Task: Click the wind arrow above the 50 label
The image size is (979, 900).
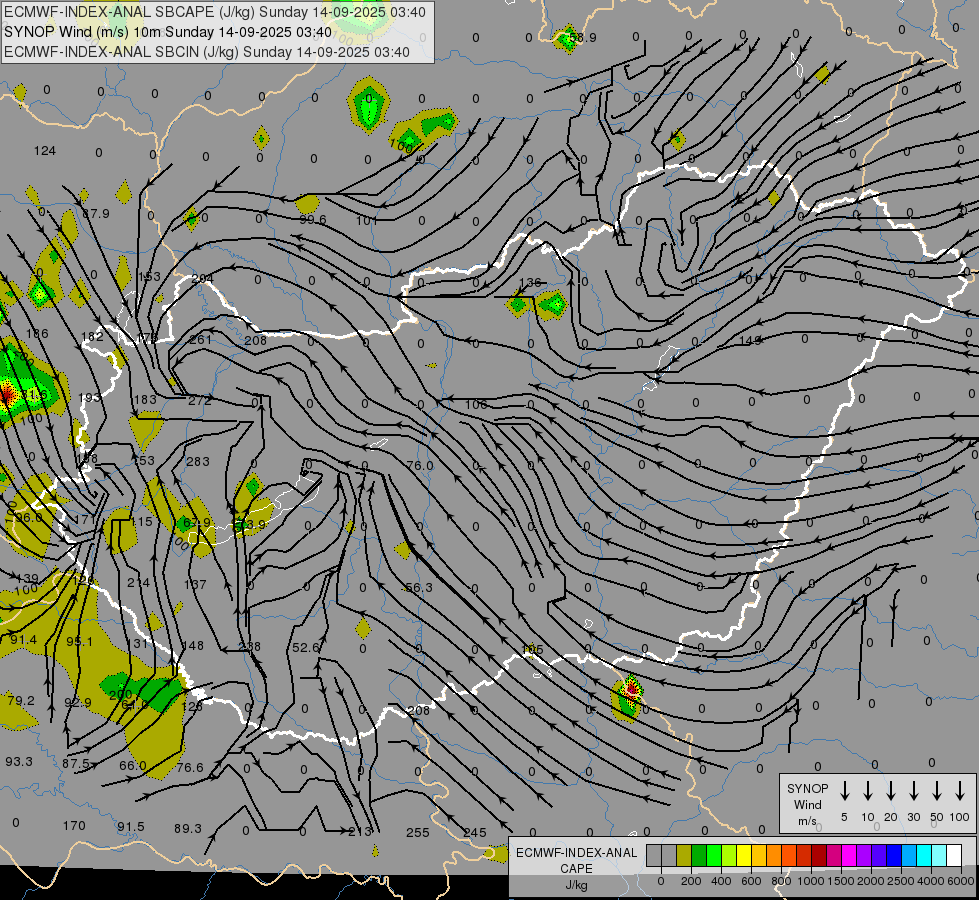Action: 937,791
